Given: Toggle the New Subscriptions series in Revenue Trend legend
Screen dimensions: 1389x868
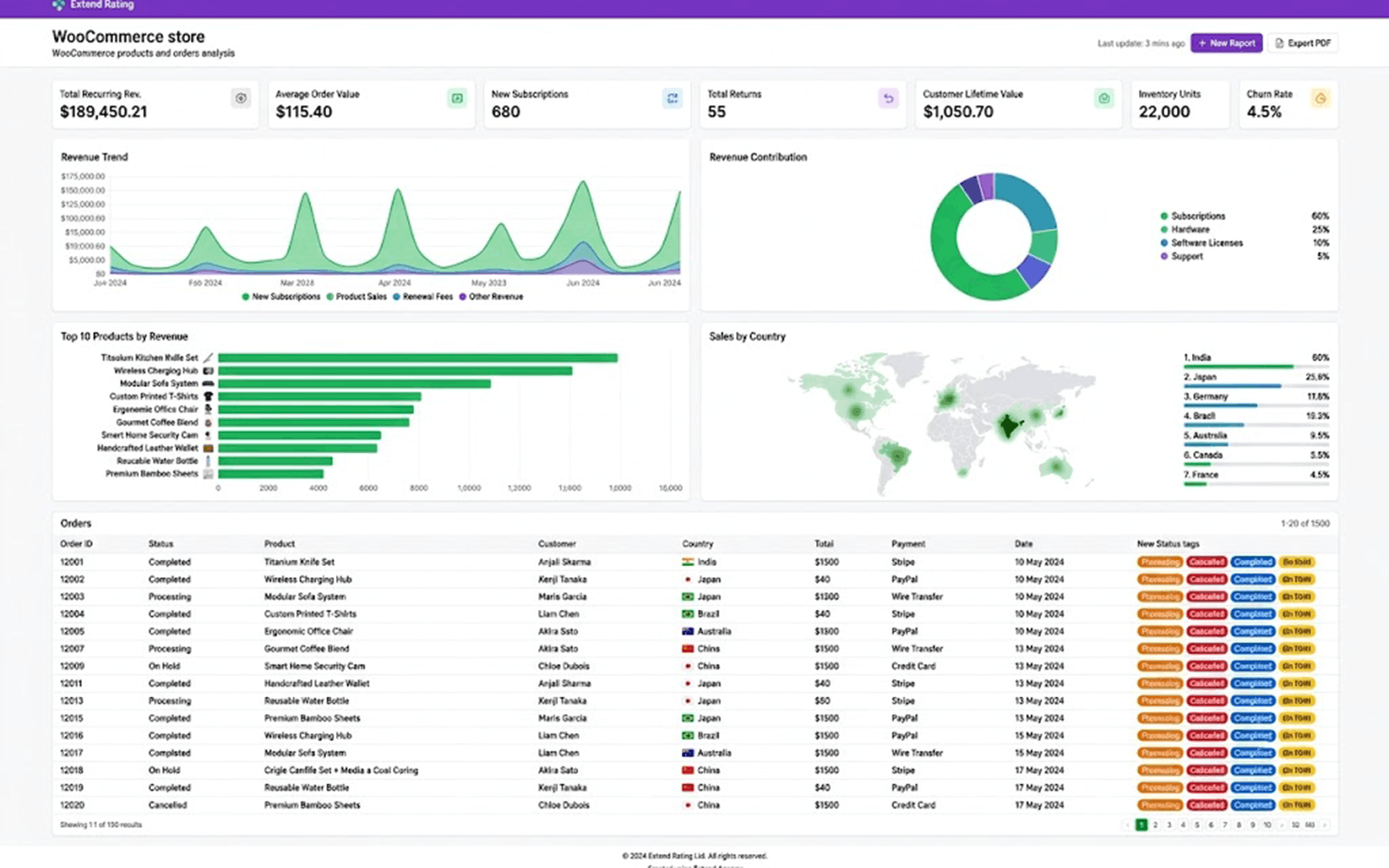Looking at the screenshot, I should [280, 297].
